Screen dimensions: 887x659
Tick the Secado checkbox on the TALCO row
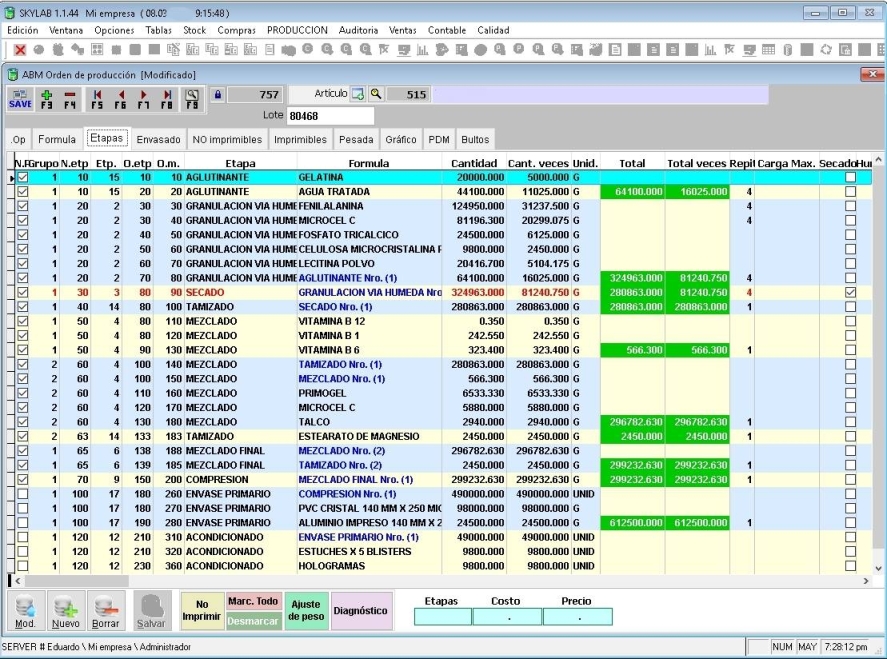[x=850, y=422]
